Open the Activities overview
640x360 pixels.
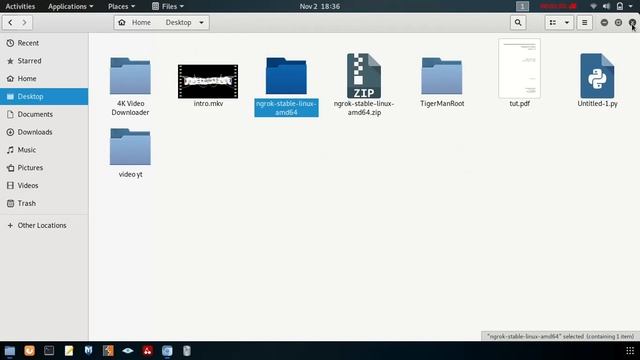click(20, 6)
